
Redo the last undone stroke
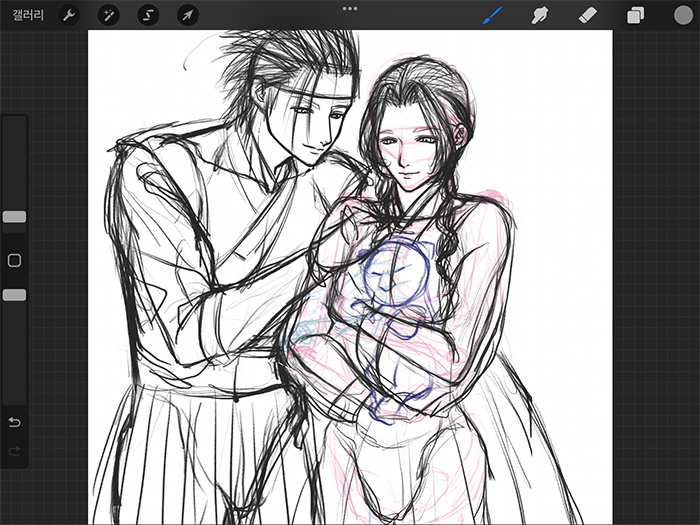[x=14, y=451]
